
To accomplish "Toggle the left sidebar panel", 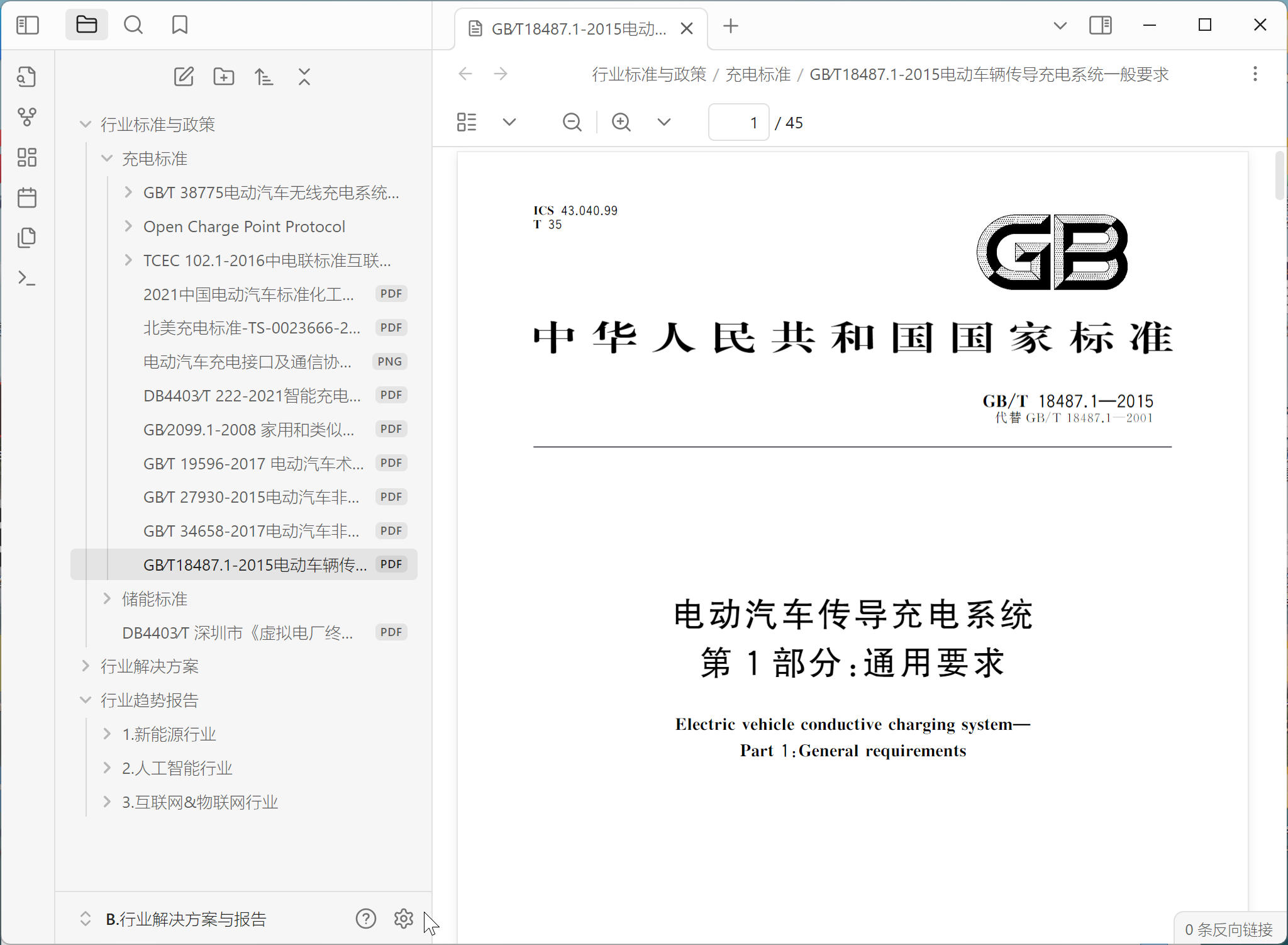I will click(28, 25).
